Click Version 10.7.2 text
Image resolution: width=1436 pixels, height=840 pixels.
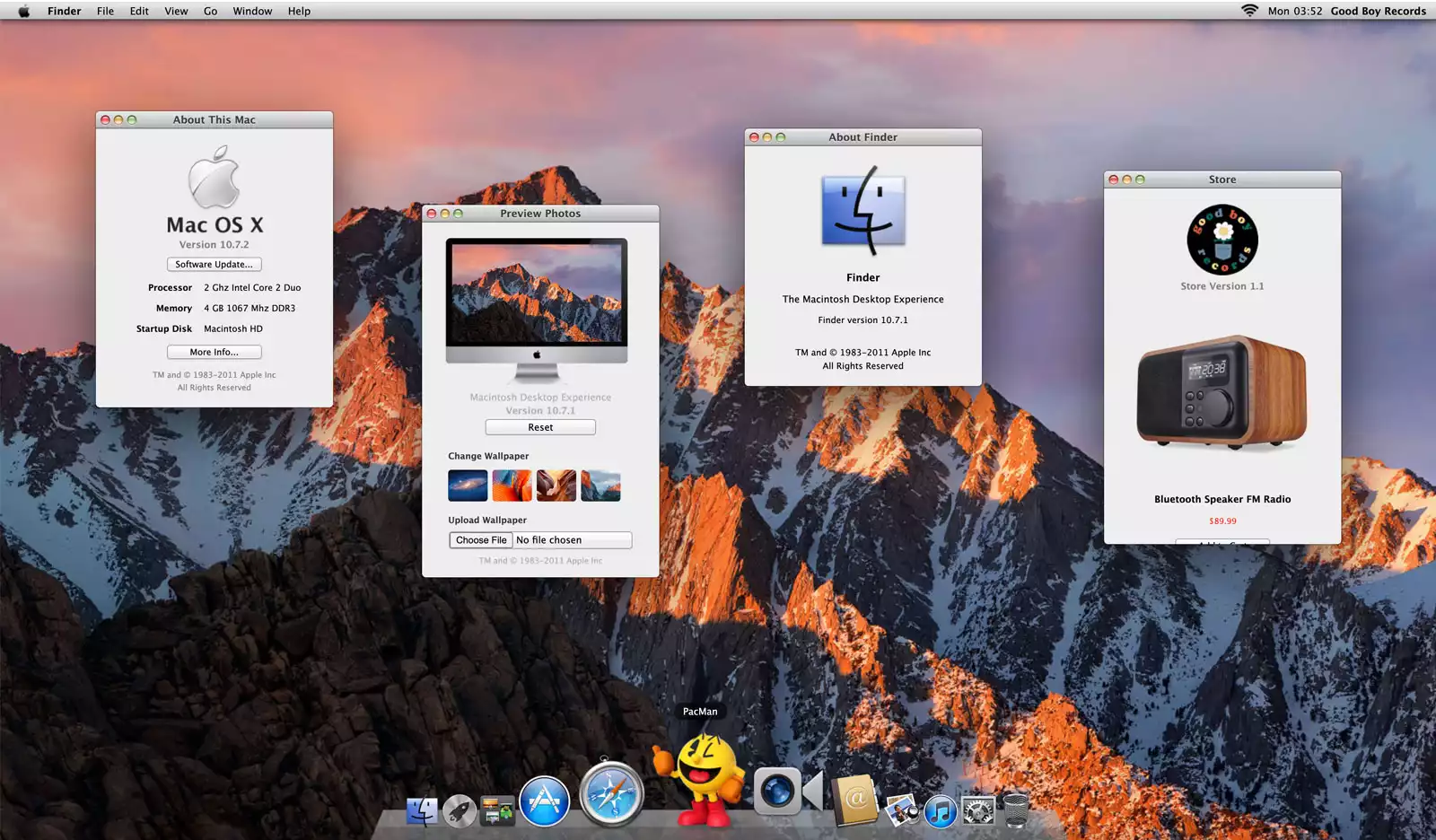point(214,244)
